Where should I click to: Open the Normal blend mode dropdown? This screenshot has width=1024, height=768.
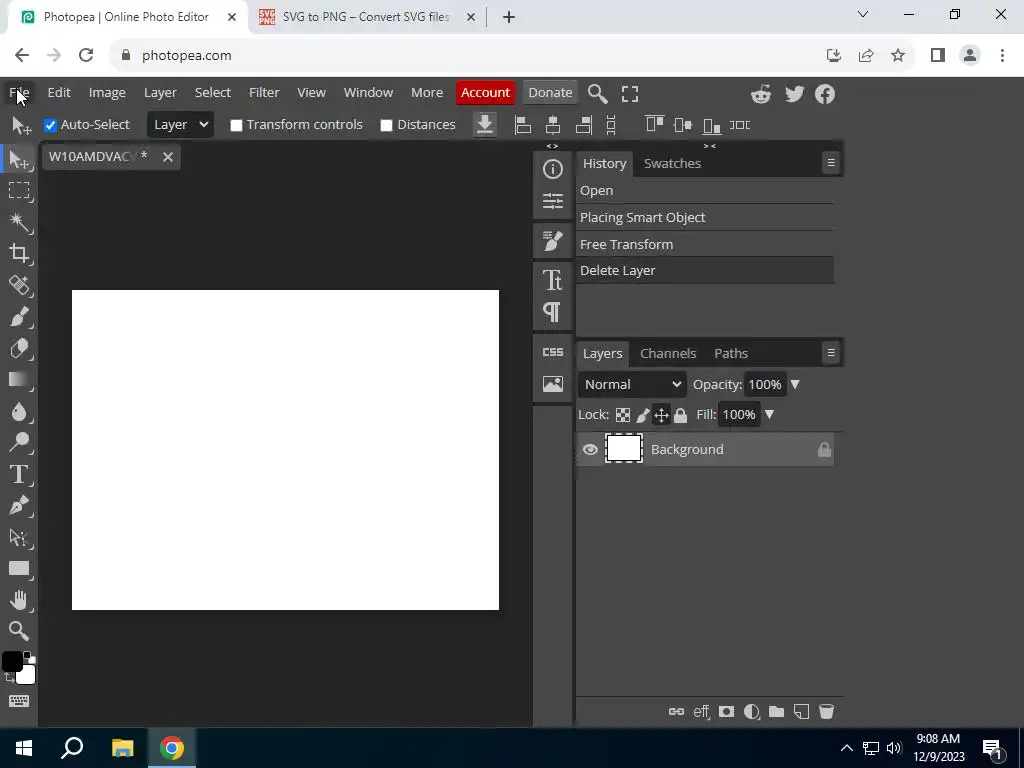pos(632,384)
